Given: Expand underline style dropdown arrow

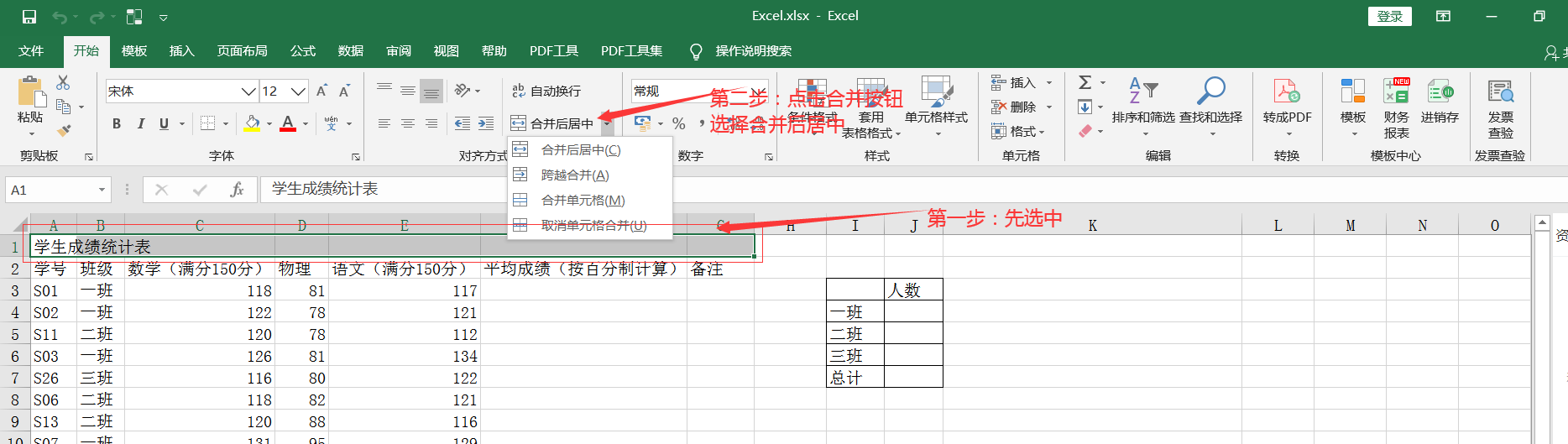Looking at the screenshot, I should 181,123.
